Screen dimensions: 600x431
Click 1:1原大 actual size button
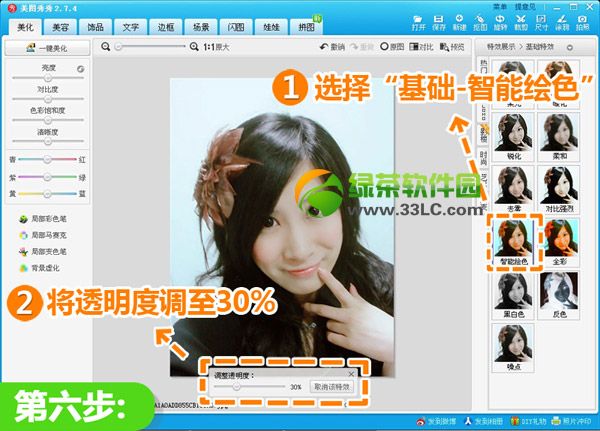[216, 47]
